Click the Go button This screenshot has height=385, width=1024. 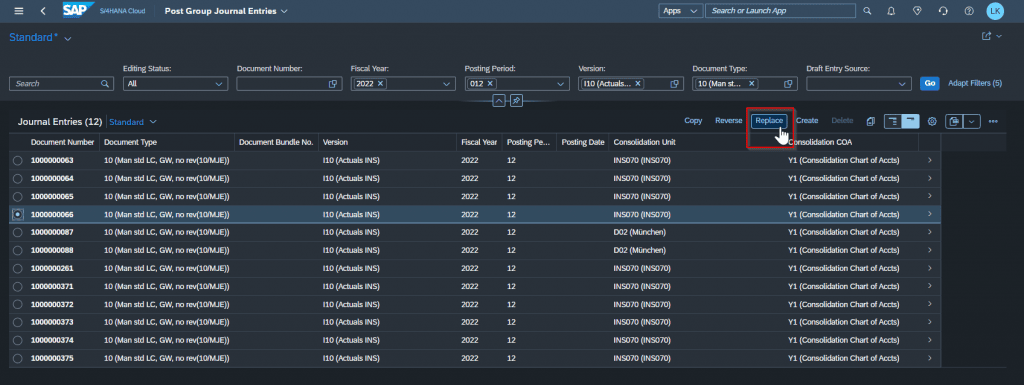coord(929,84)
